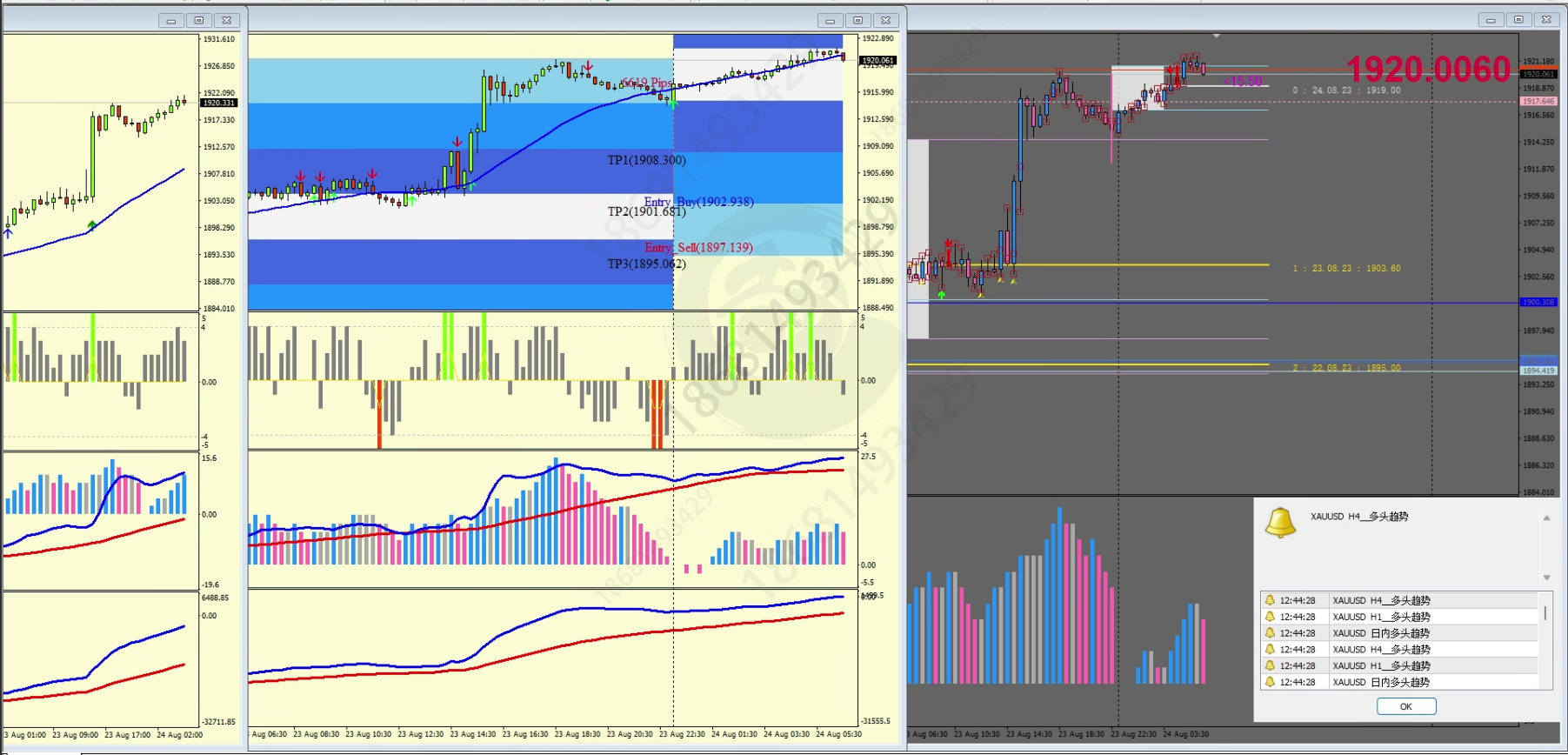Screen dimensions: 1568x755
Task: Click the large red 1920.0060 price label
Action: coord(1429,69)
